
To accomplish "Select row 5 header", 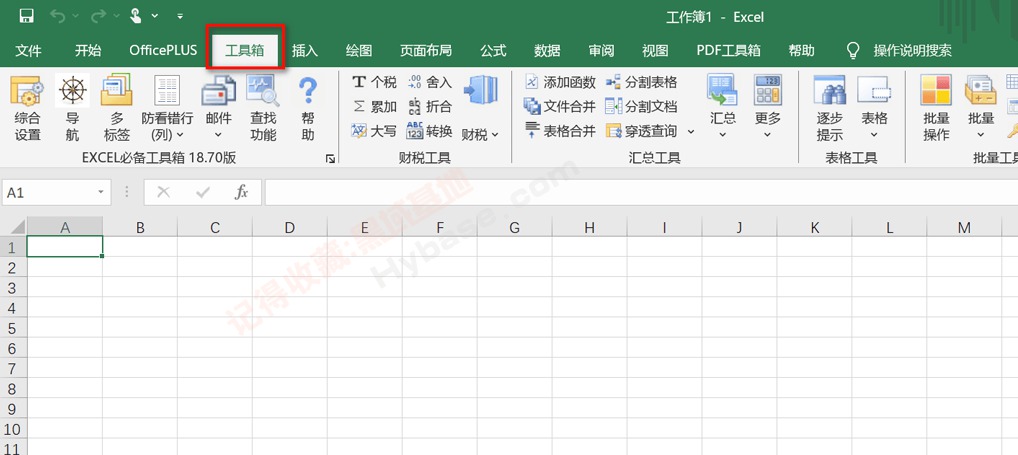I will point(13,328).
